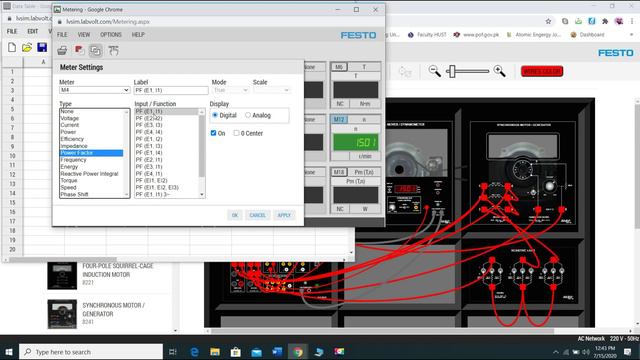
Task: Select PF (E3, I3) in Input/Function list
Action: pos(149,125)
